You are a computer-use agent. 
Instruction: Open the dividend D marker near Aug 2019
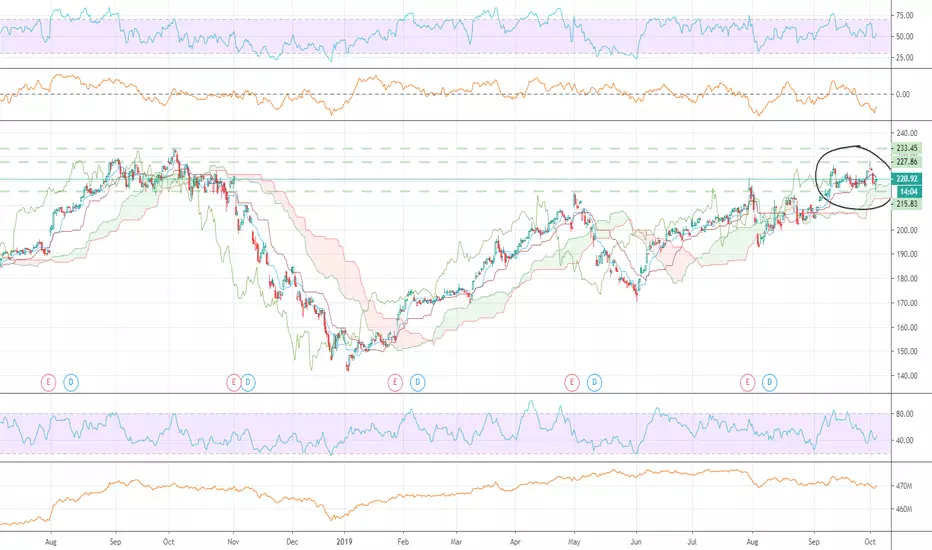tap(770, 382)
